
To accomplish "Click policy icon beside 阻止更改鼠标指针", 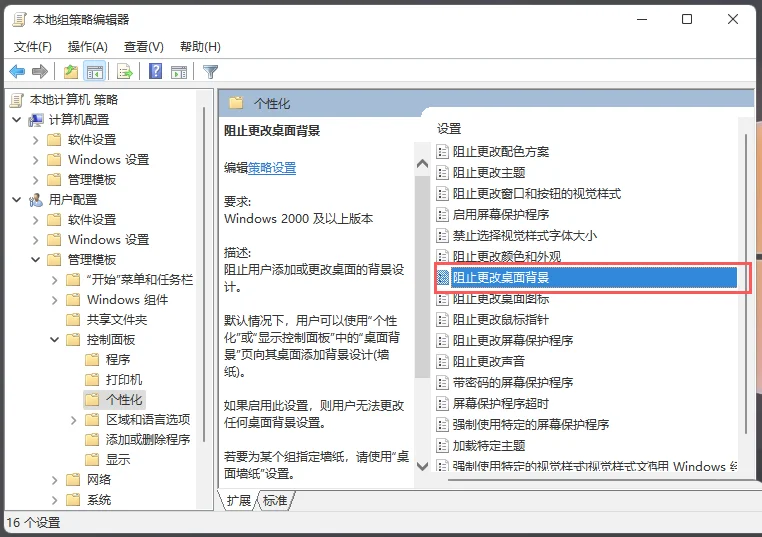I will 442,320.
